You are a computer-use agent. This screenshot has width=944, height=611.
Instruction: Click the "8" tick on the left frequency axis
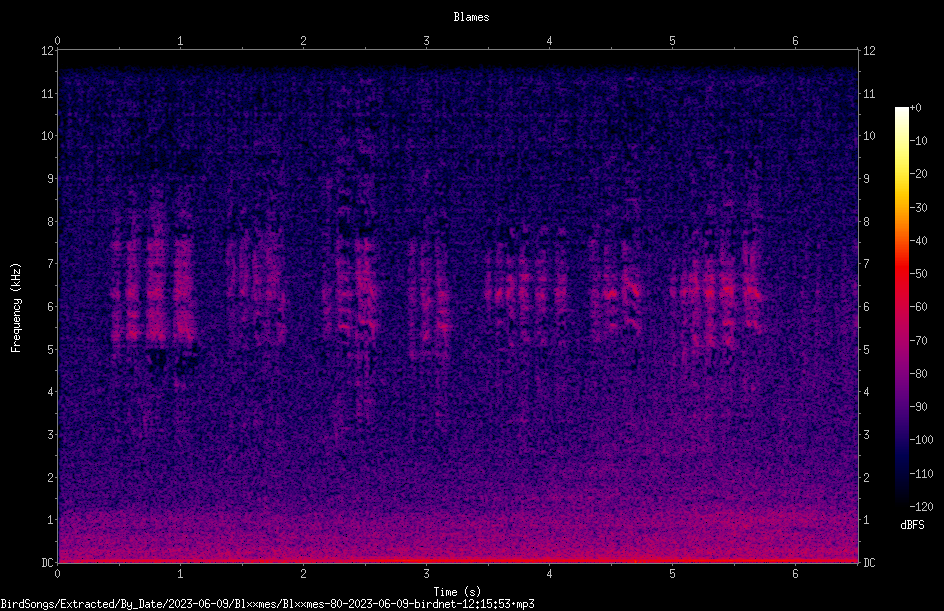[50, 222]
